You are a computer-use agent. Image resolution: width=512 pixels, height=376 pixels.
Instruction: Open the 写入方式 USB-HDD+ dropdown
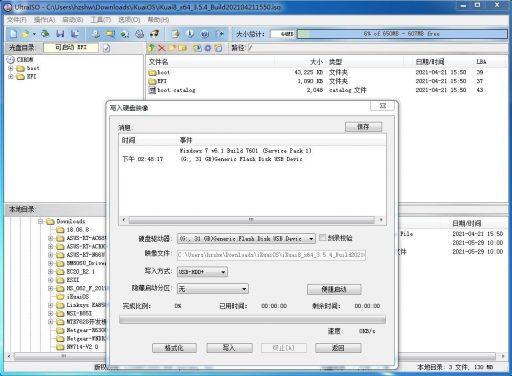(223, 272)
